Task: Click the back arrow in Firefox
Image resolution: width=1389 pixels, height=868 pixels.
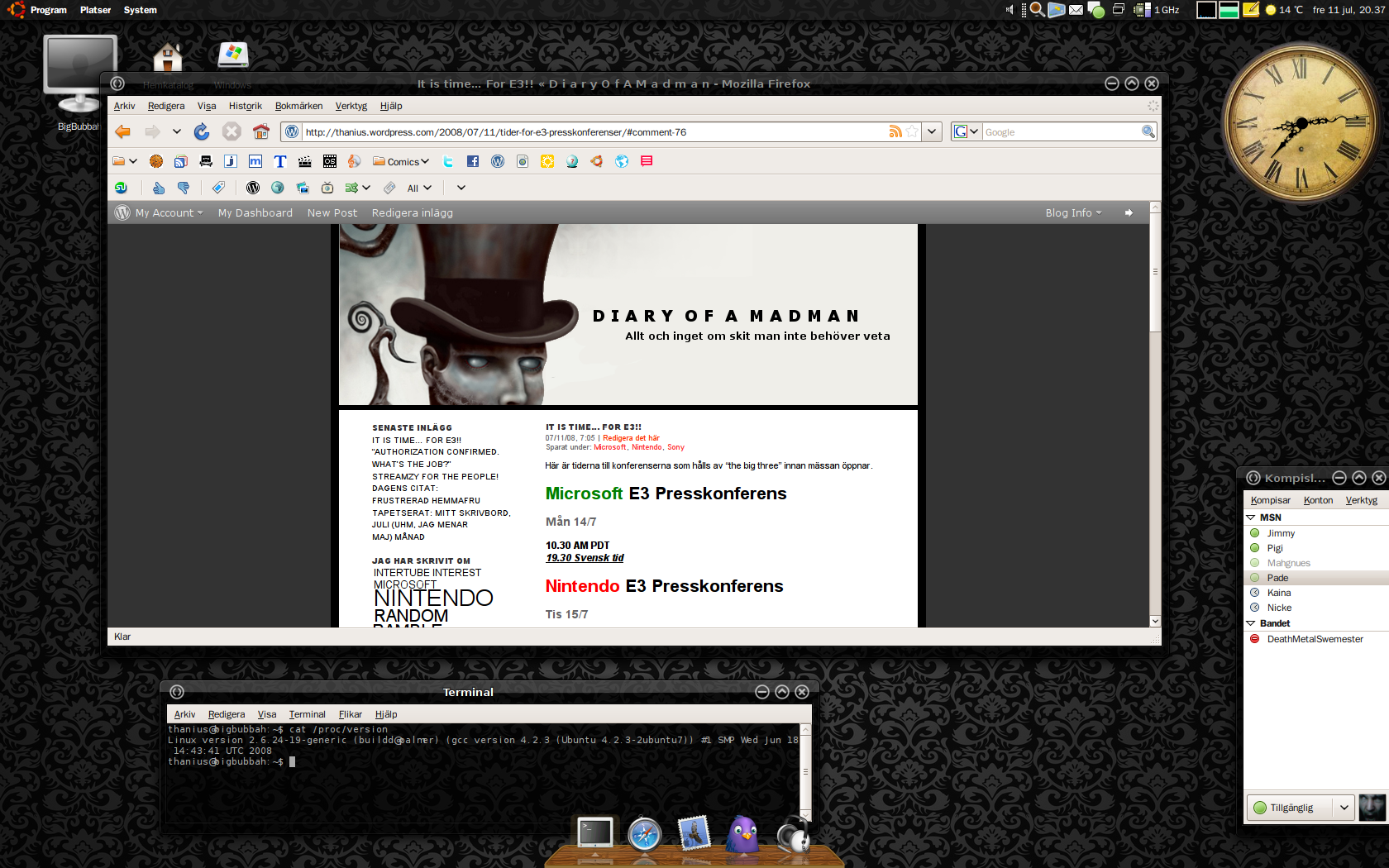Action: (123, 132)
